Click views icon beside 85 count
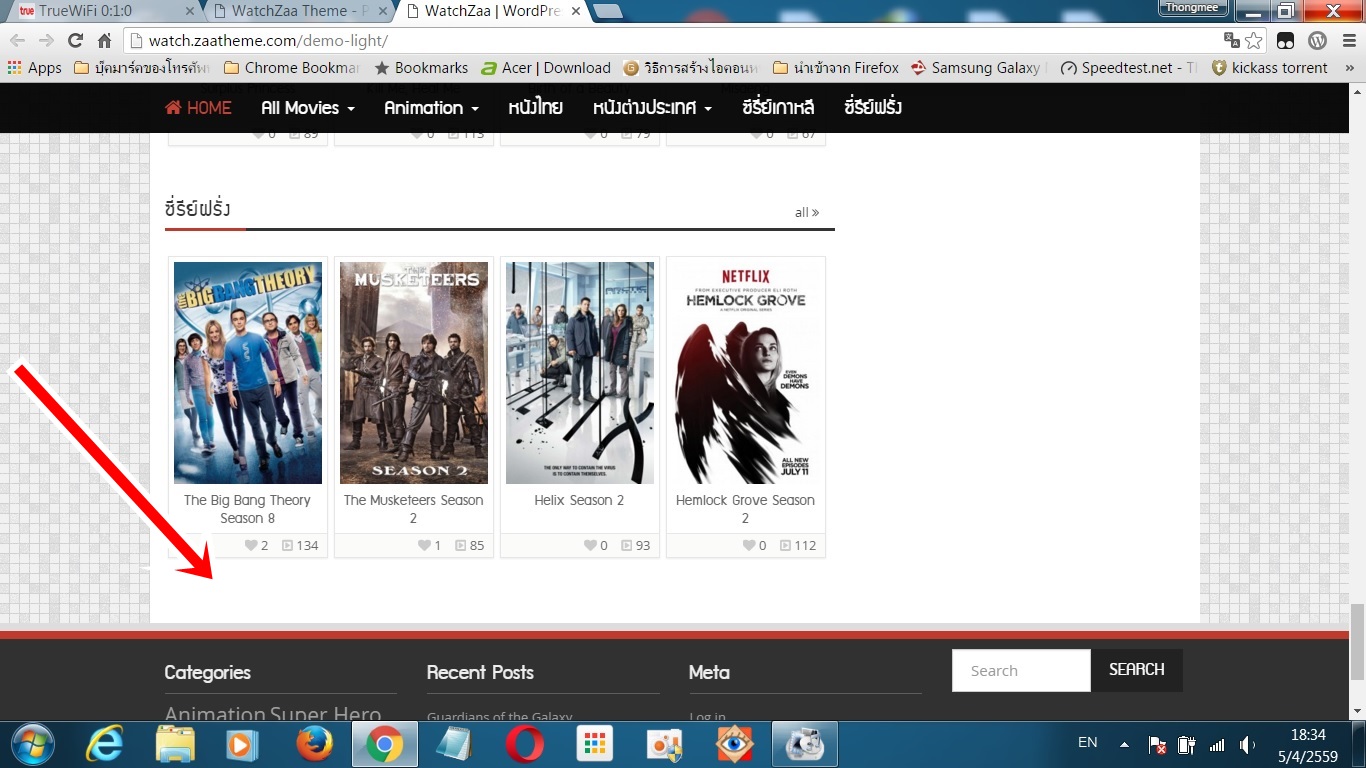1366x768 pixels. (461, 546)
